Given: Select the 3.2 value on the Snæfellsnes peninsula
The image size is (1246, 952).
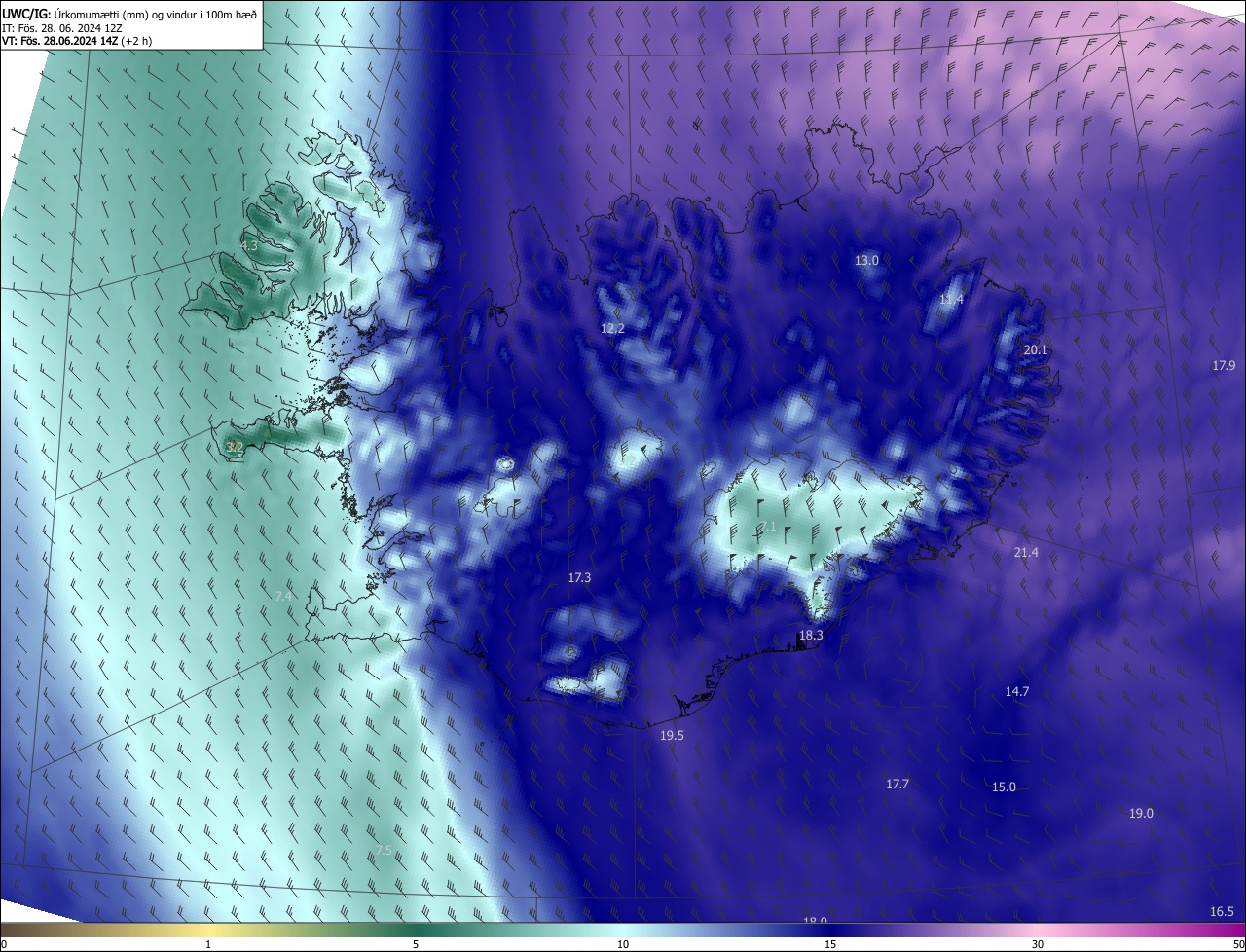Looking at the screenshot, I should coord(235,447).
